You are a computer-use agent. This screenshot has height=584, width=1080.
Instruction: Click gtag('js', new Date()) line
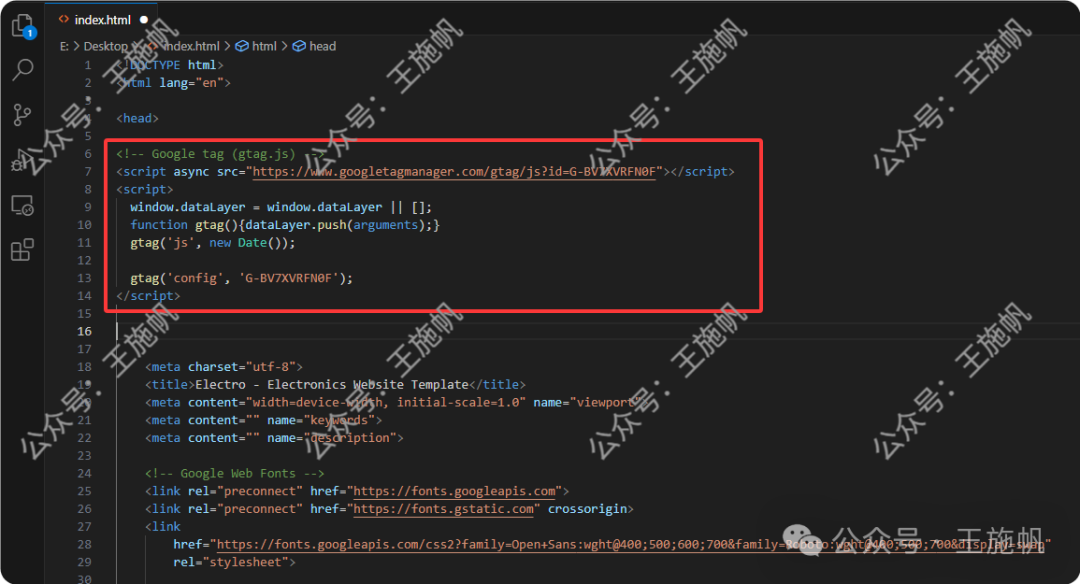pyautogui.click(x=213, y=242)
